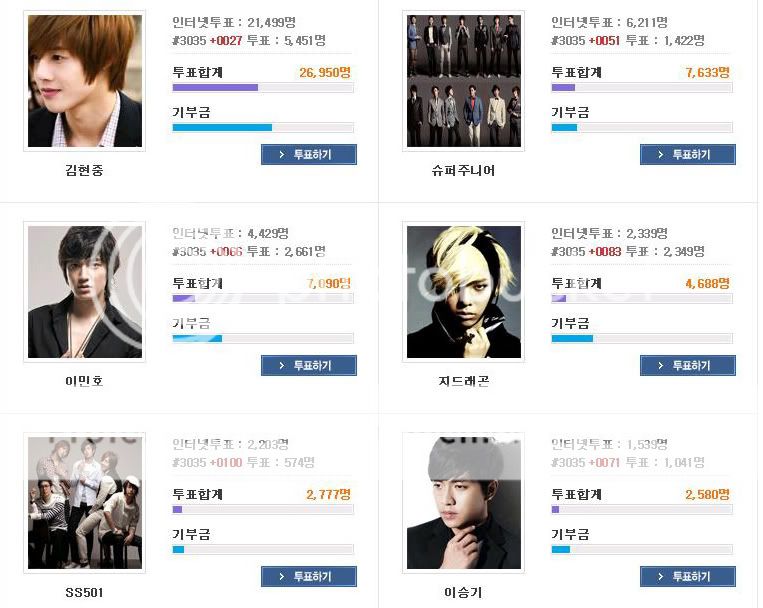The height and width of the screenshot is (608, 763).
Task: Vote for 슈퍼주니어 with 투표하기 button
Action: (688, 154)
